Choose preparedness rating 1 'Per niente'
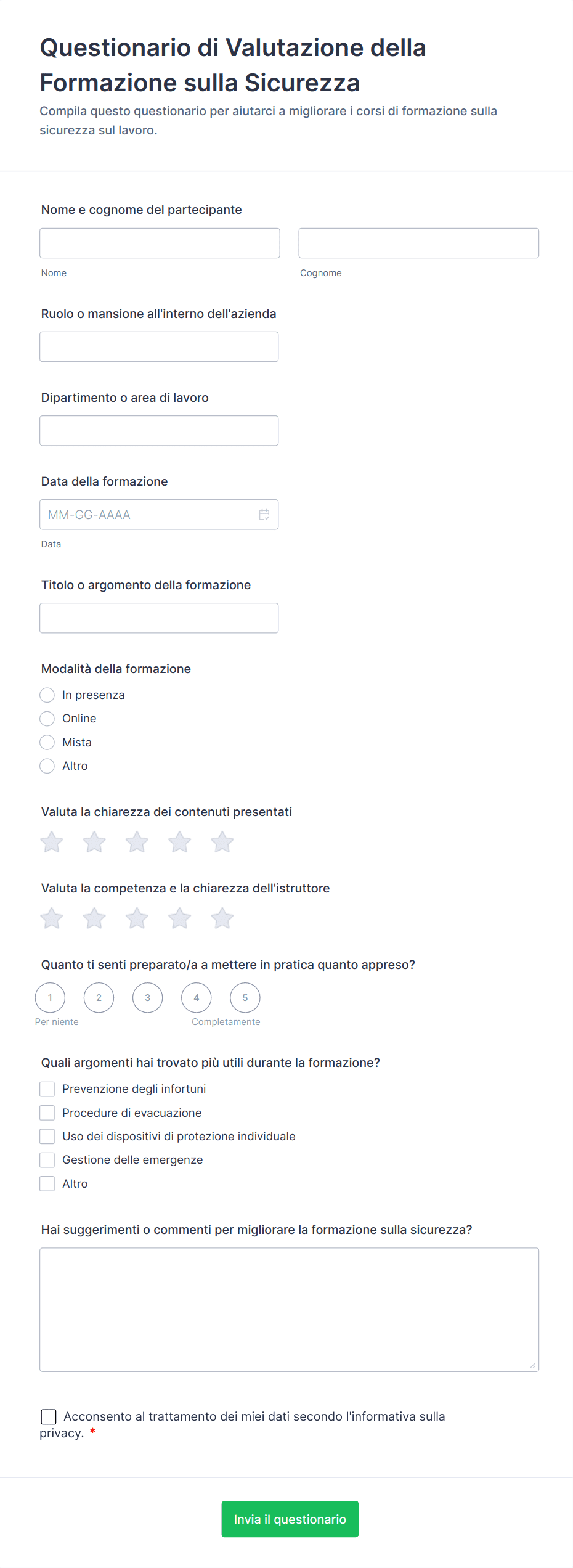 click(x=50, y=998)
